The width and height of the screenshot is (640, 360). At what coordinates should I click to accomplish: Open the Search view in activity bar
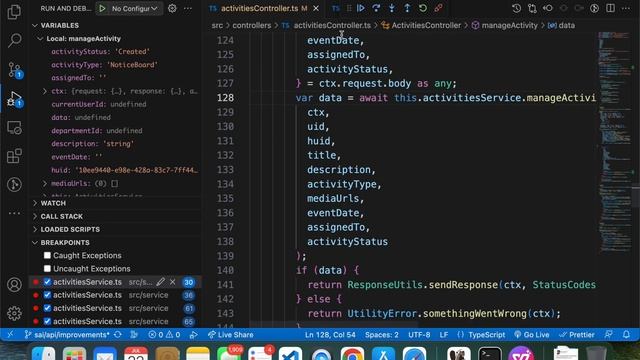[14, 40]
